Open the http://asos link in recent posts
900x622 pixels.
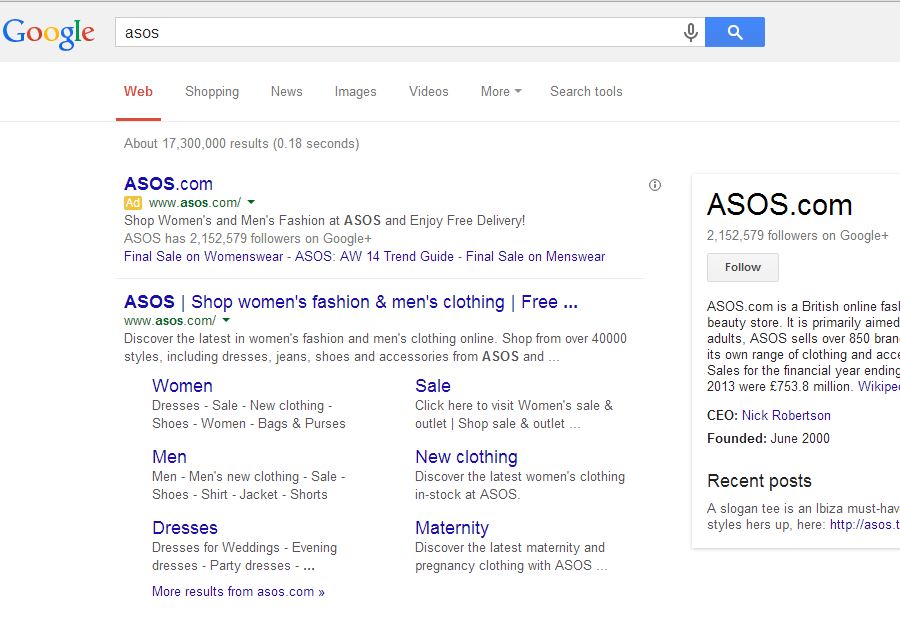click(x=865, y=524)
